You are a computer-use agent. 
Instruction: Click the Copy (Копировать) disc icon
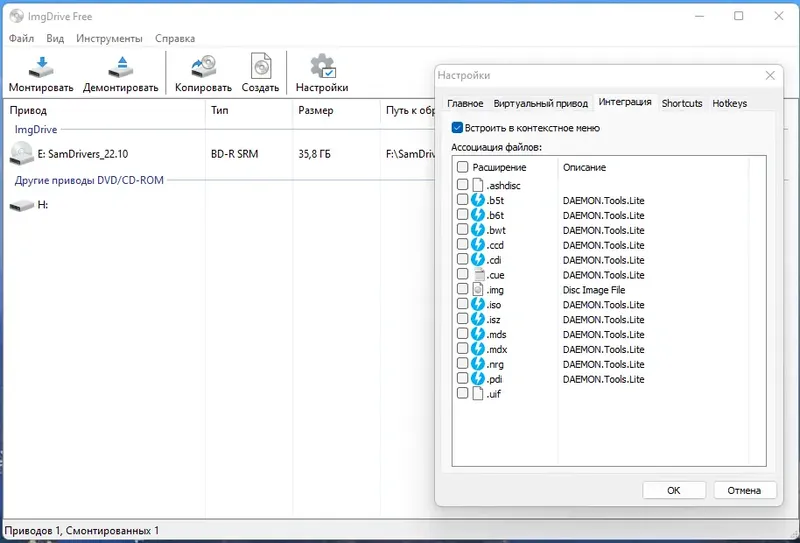pos(204,67)
